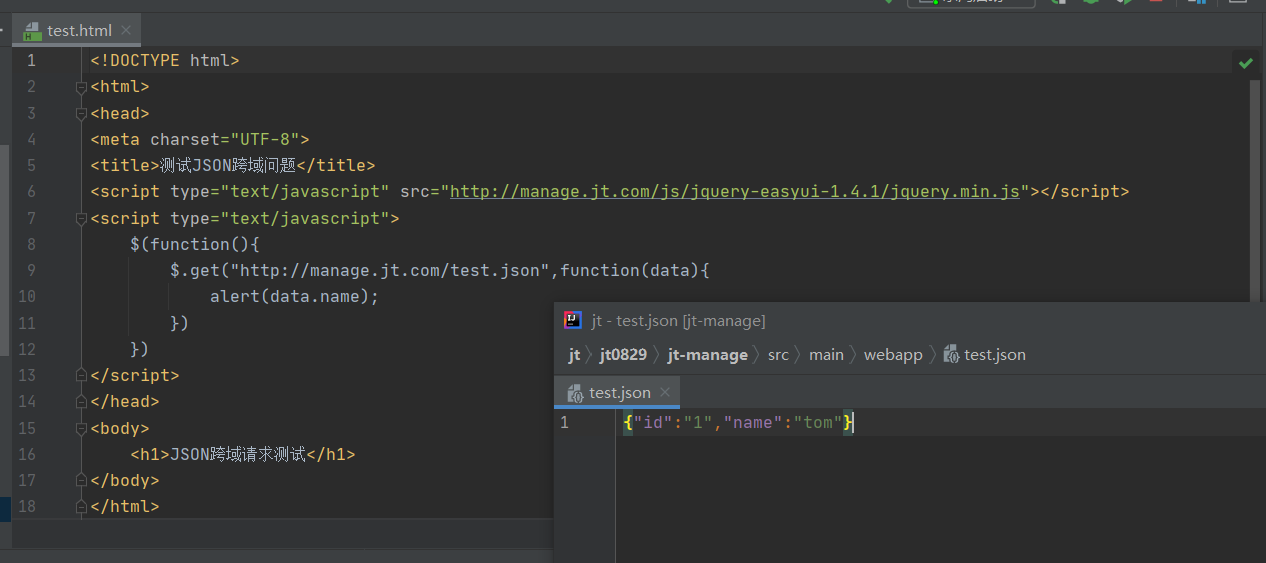Close the test.html editor tab
The height and width of the screenshot is (563, 1266).
click(x=126, y=31)
